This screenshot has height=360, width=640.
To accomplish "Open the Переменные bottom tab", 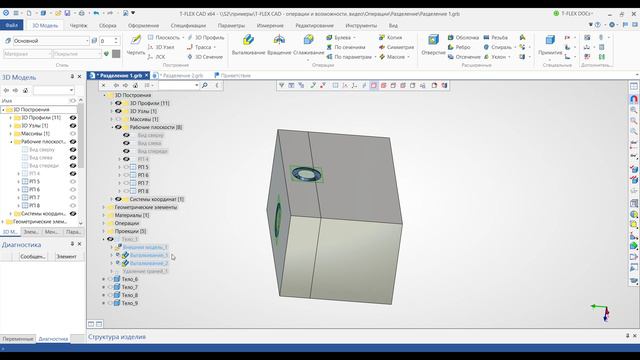I will 18,339.
